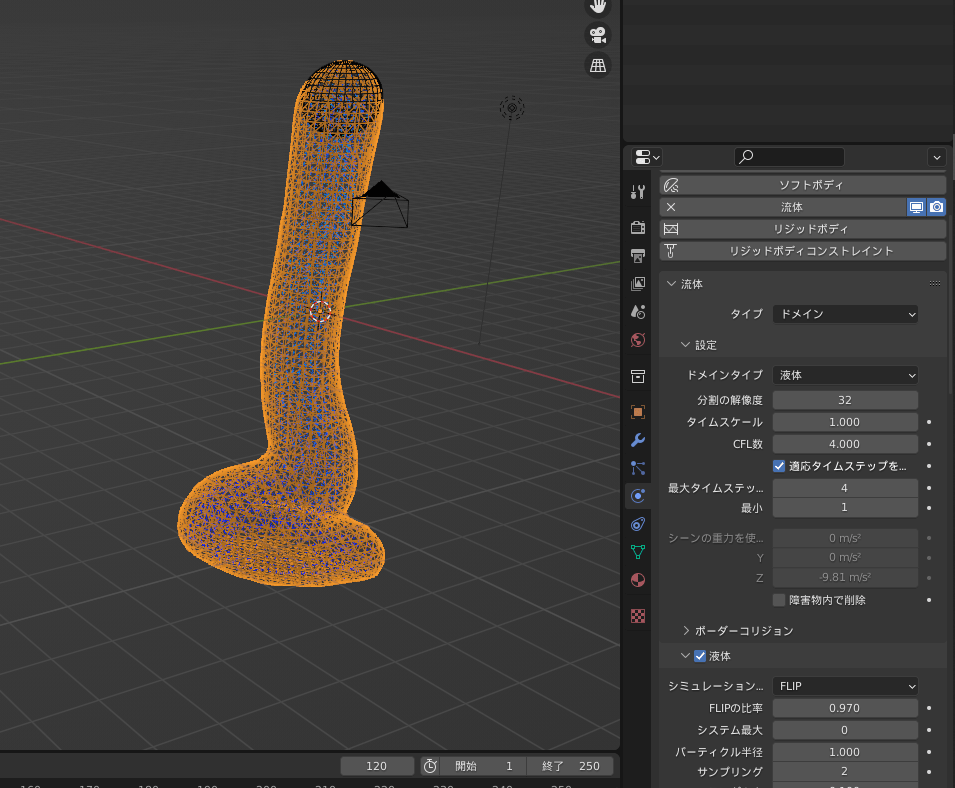Toggle fluid visibility in renders
The height and width of the screenshot is (788, 955).
[x=936, y=207]
